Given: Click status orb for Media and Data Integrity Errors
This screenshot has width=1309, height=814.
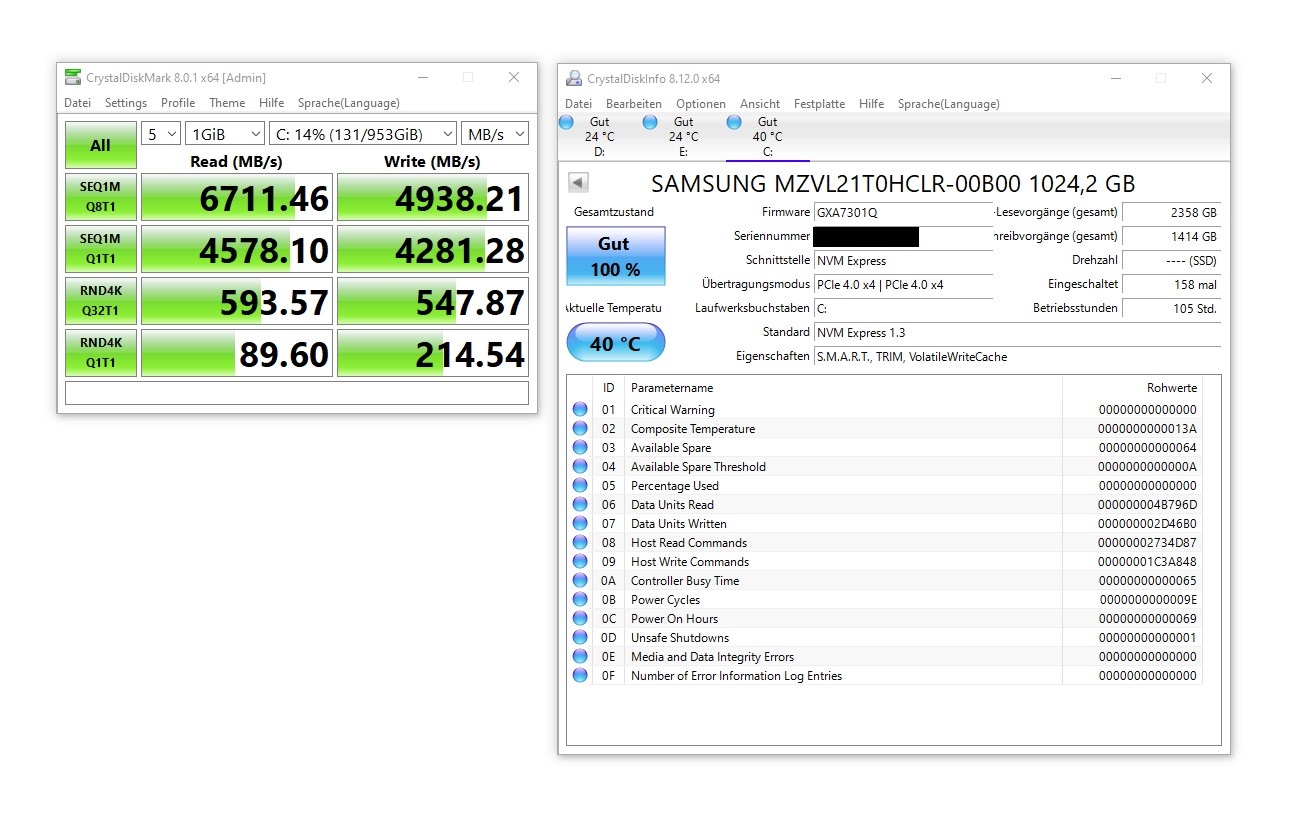Looking at the screenshot, I should point(580,656).
